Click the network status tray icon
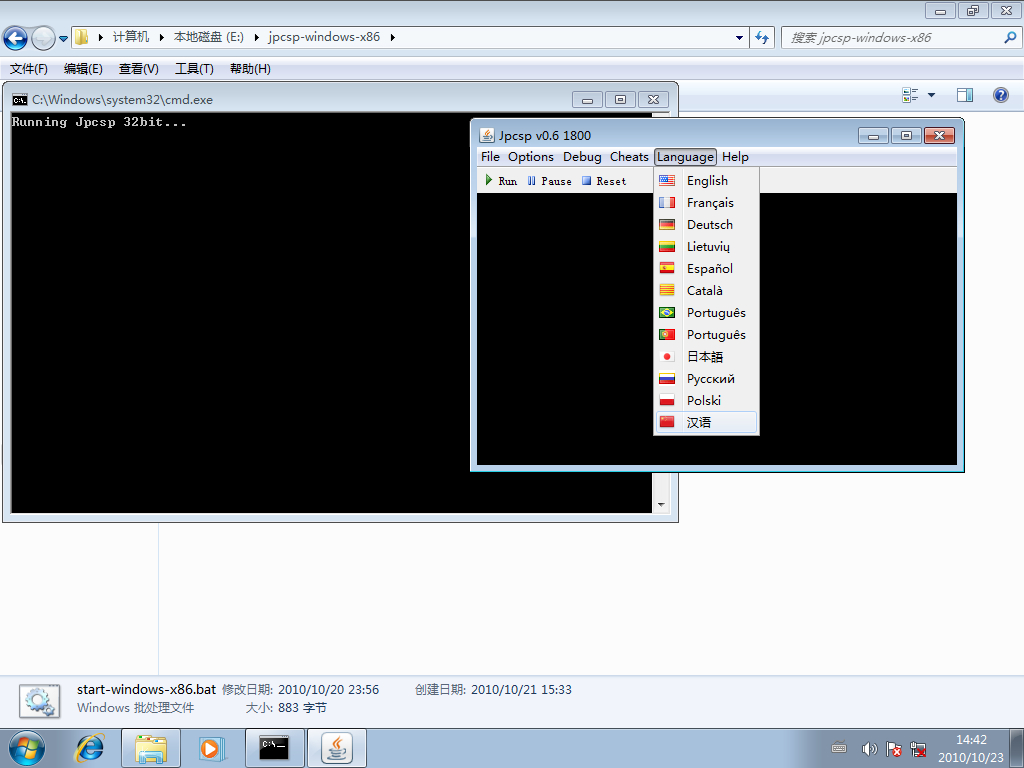 (x=918, y=749)
